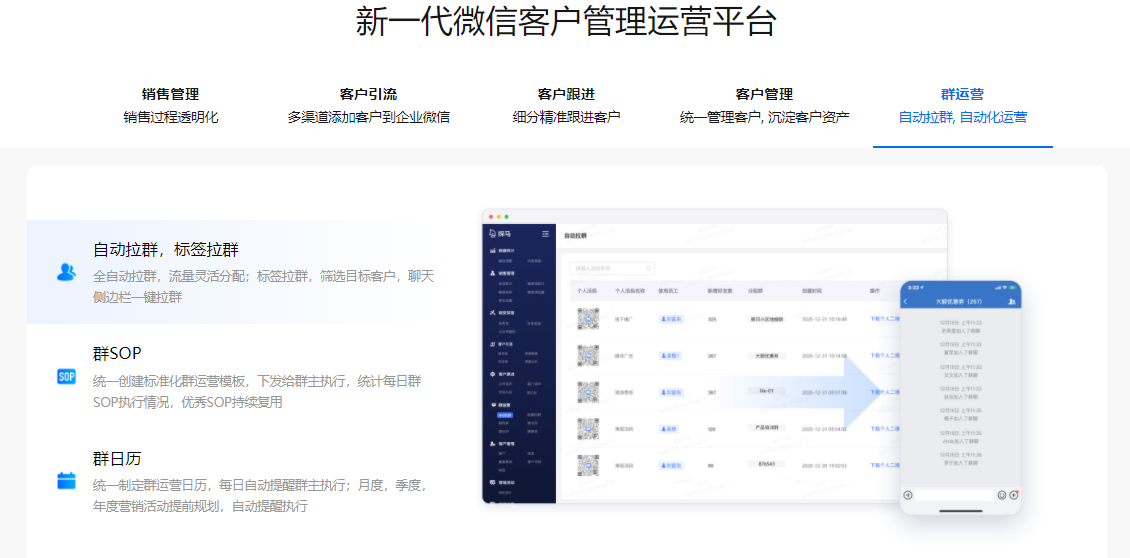Click the phone chat message input box
The width and height of the screenshot is (1130, 558).
tap(955, 495)
